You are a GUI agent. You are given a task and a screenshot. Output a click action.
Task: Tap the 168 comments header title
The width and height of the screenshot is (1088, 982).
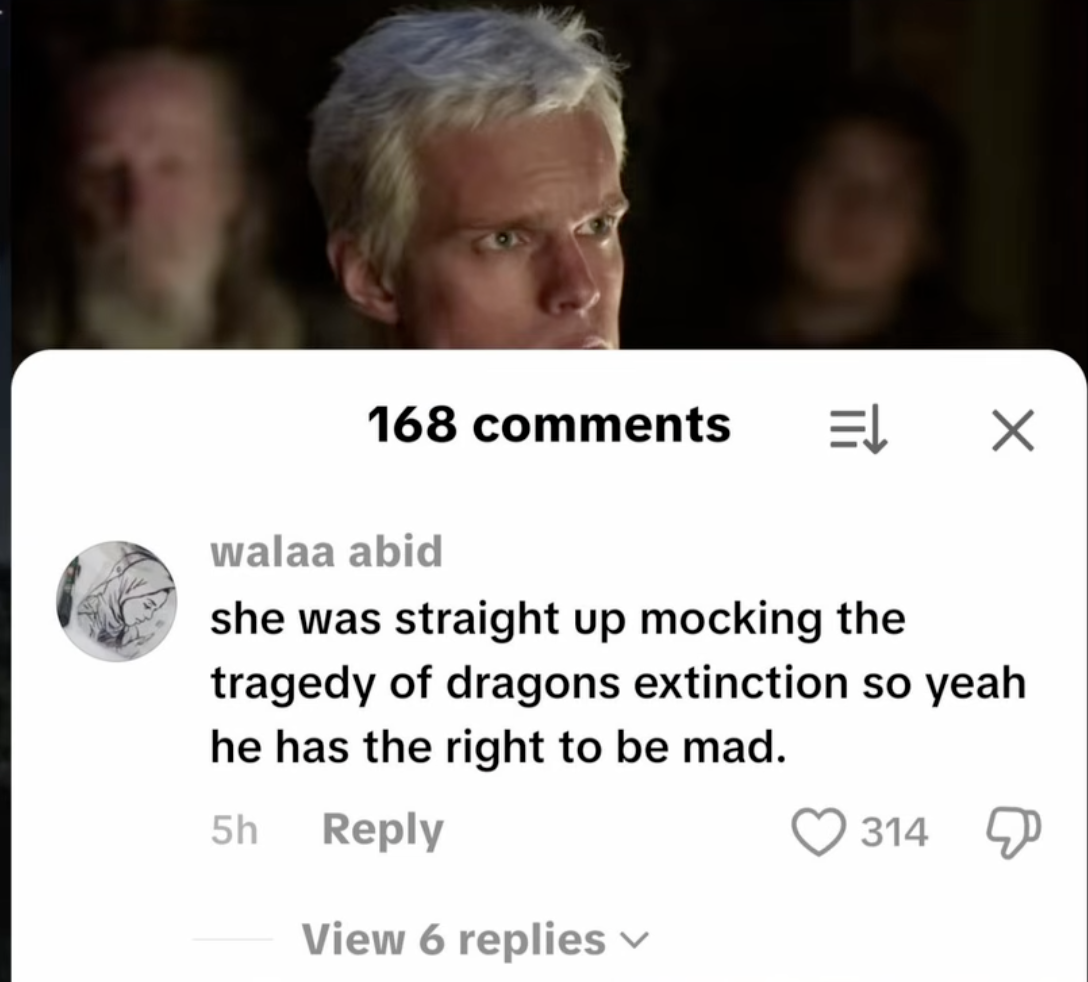pyautogui.click(x=548, y=425)
